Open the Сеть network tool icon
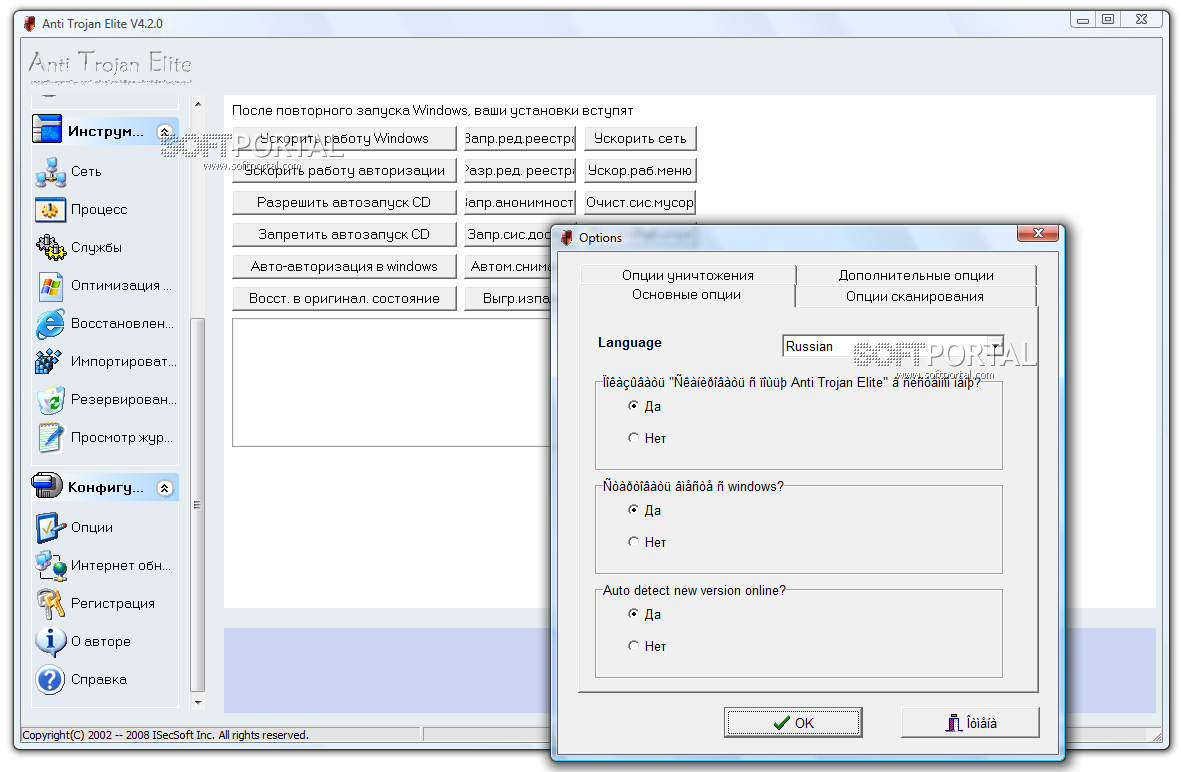 pos(50,172)
